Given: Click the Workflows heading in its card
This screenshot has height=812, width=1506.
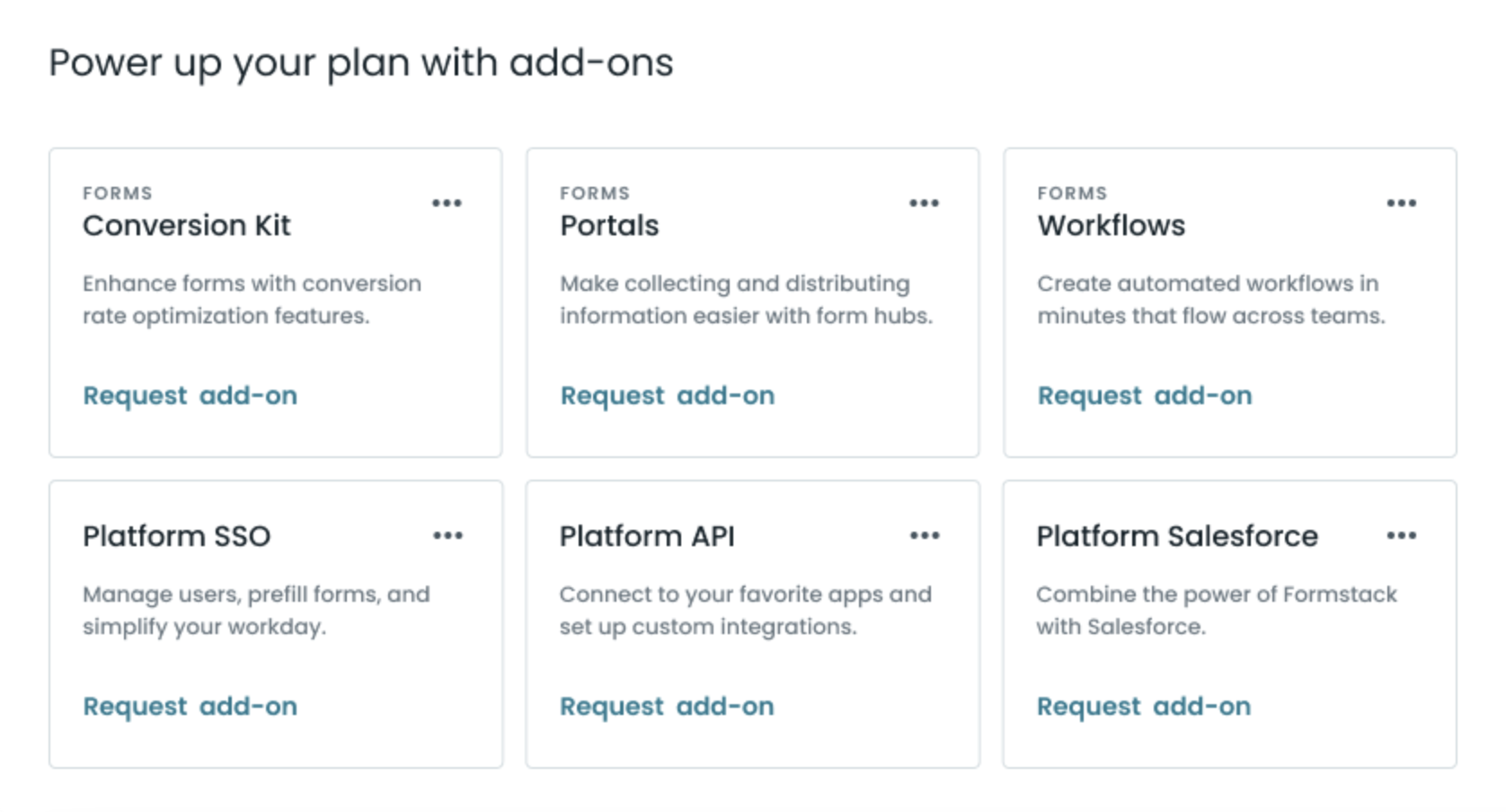Looking at the screenshot, I should [1111, 225].
